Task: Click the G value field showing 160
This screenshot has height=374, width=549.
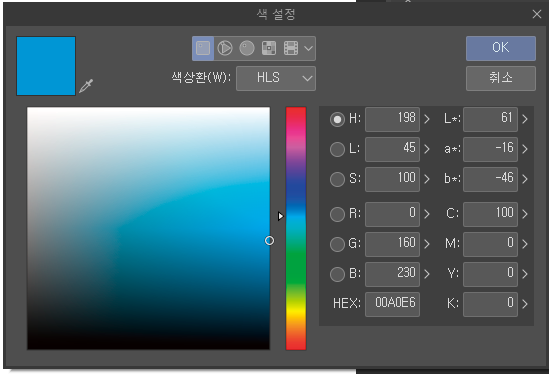Action: point(392,244)
